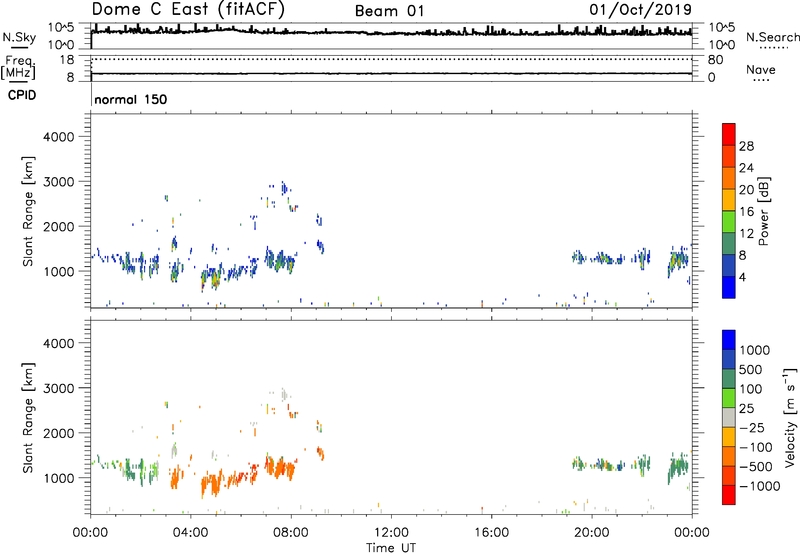The height and width of the screenshot is (554, 800).
Task: Select the '18' tick on the frequency axis
Action: [67, 60]
